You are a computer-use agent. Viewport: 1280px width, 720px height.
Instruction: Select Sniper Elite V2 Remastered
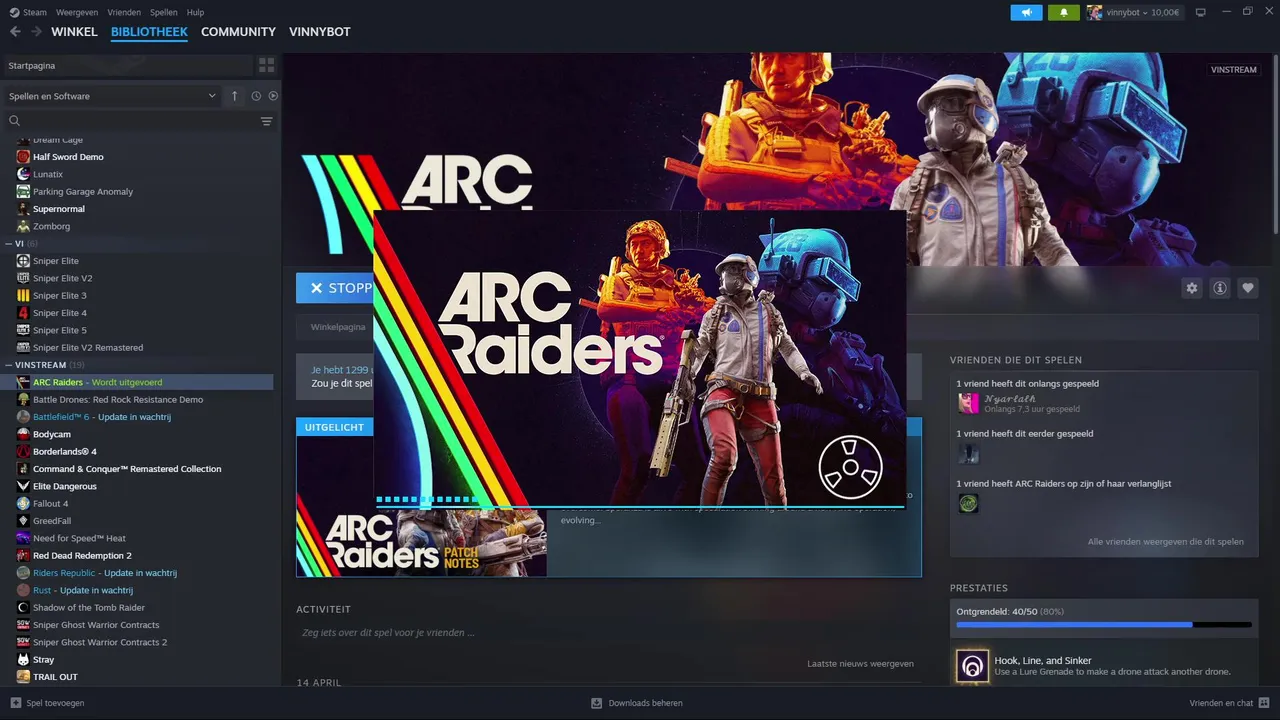point(88,347)
